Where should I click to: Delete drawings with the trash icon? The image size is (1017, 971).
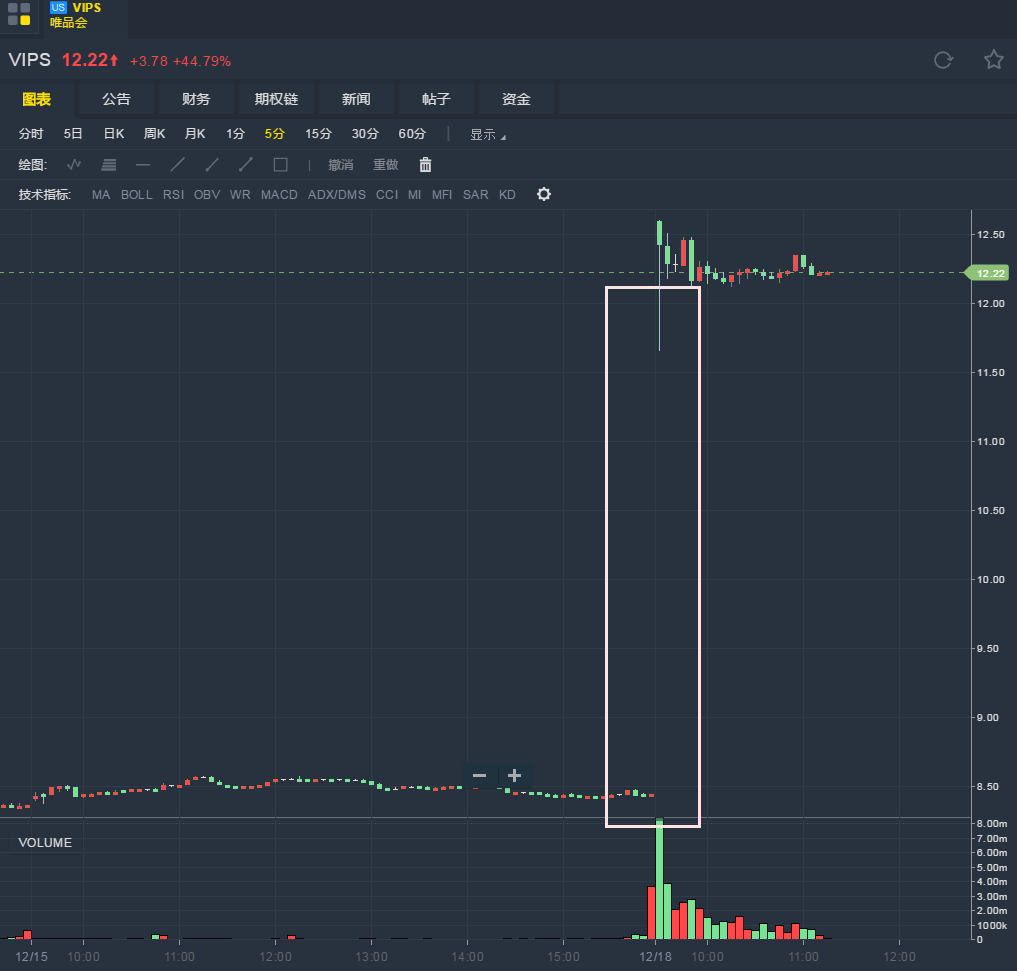tap(425, 165)
